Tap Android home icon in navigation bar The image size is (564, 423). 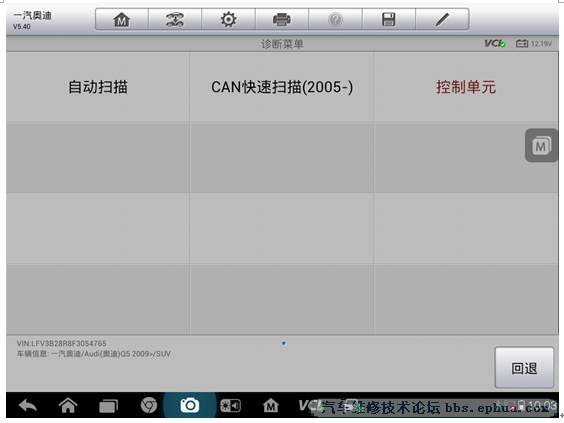click(68, 406)
